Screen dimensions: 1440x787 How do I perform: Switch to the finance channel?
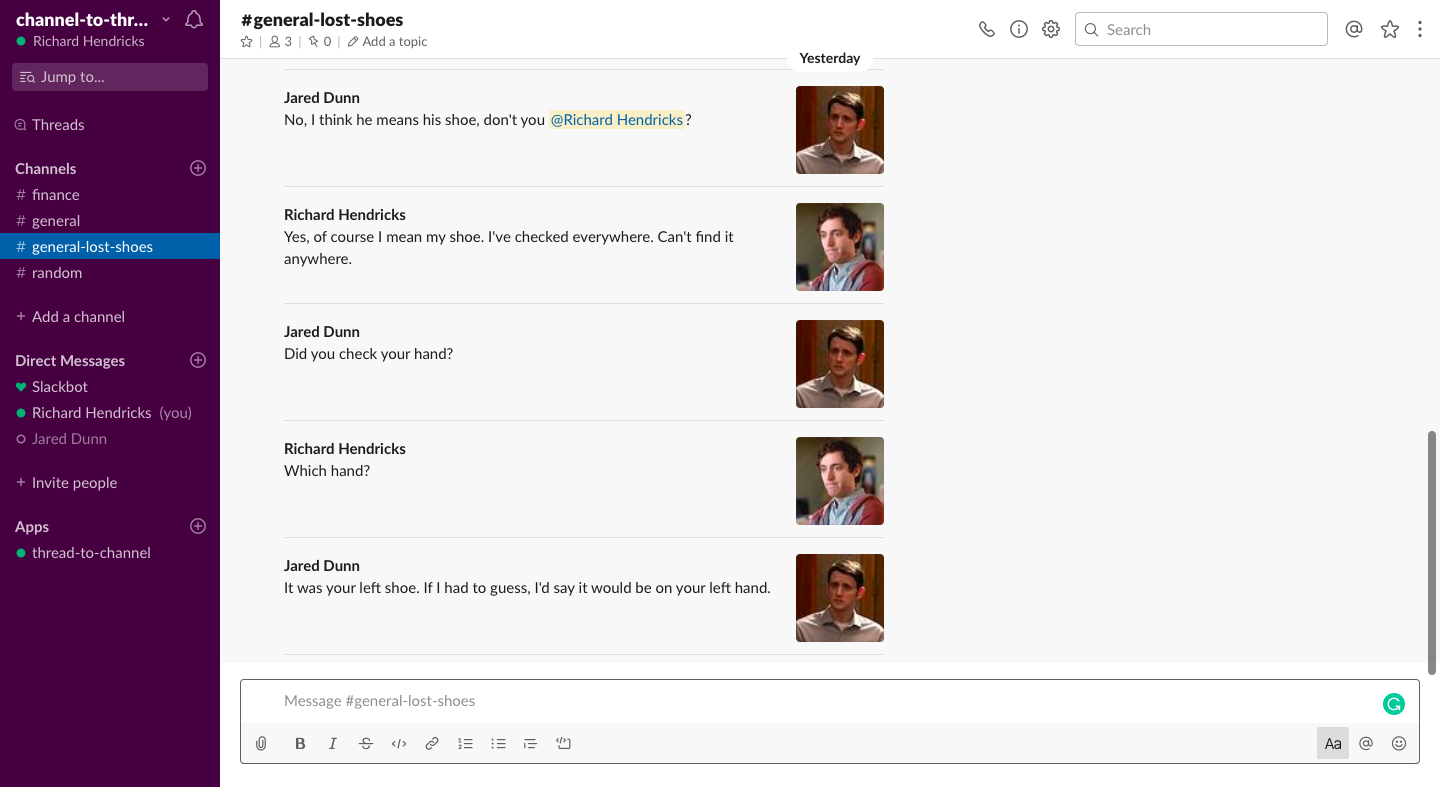110,195
